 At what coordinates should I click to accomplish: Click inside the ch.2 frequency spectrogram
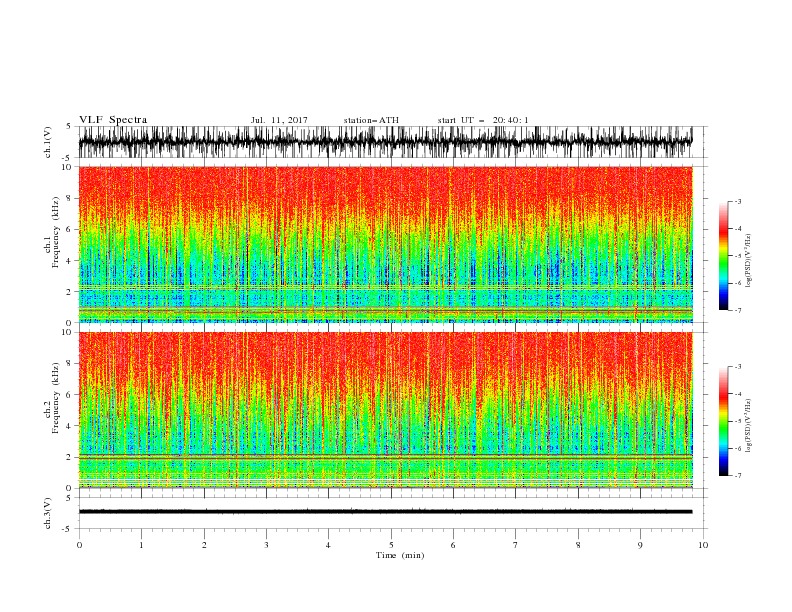coord(385,410)
